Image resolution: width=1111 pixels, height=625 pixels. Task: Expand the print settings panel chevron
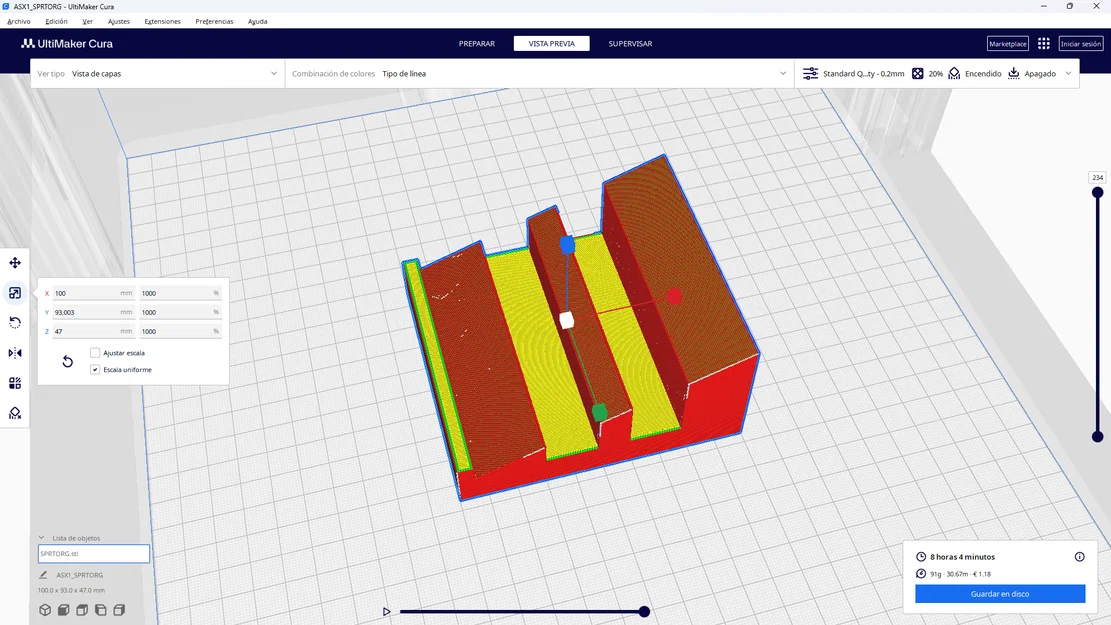point(1067,73)
